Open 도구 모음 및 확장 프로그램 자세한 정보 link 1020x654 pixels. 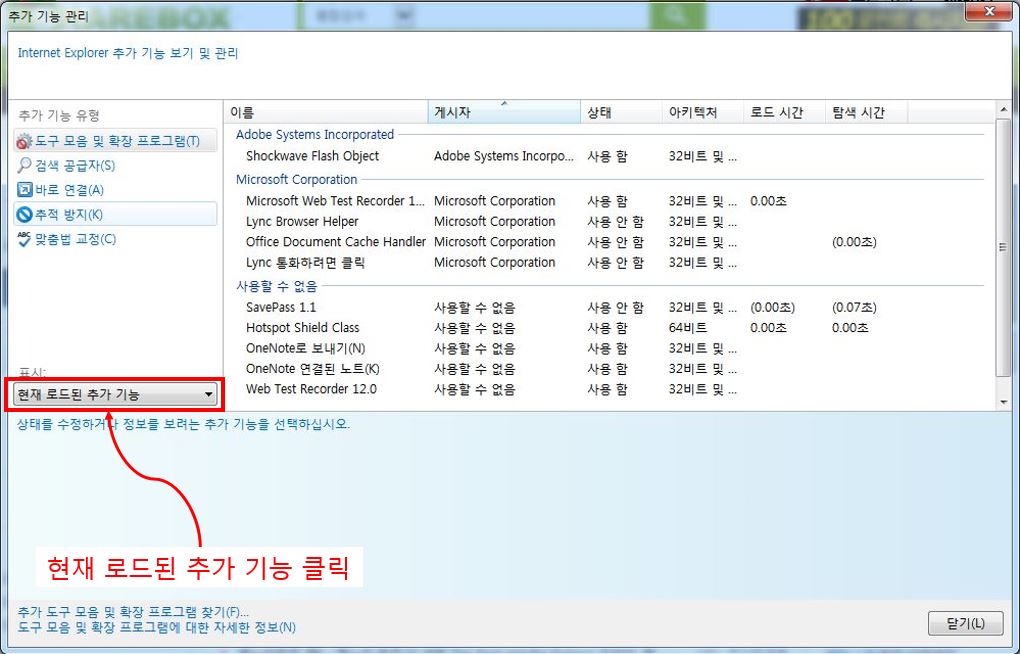click(x=156, y=628)
